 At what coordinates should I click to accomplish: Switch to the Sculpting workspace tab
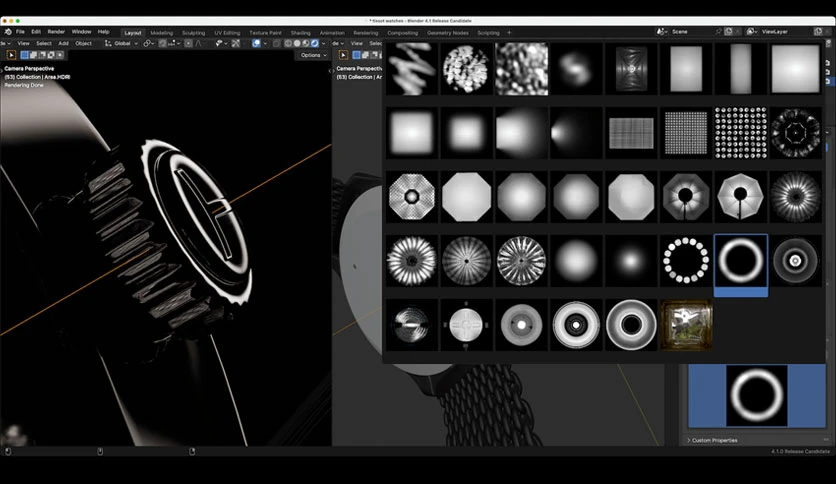point(194,33)
